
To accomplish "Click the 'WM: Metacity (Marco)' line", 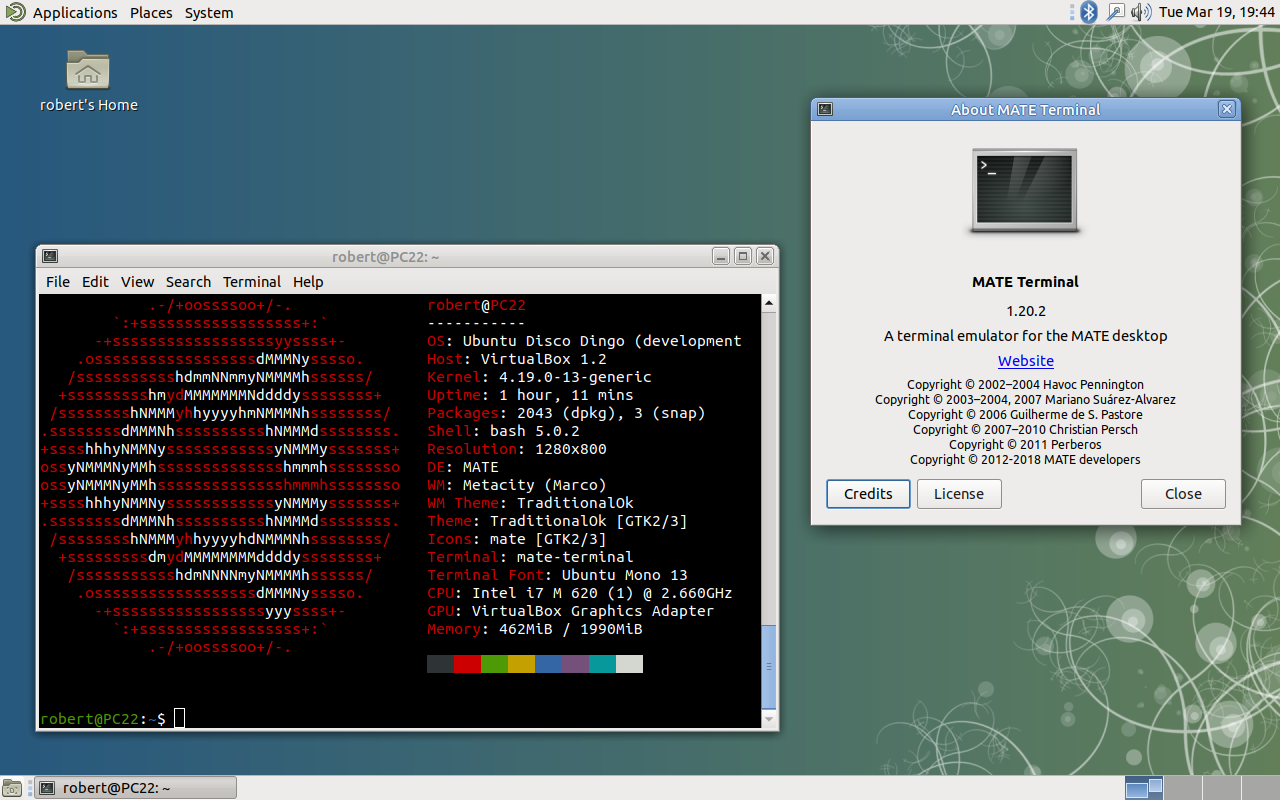I will tap(517, 485).
